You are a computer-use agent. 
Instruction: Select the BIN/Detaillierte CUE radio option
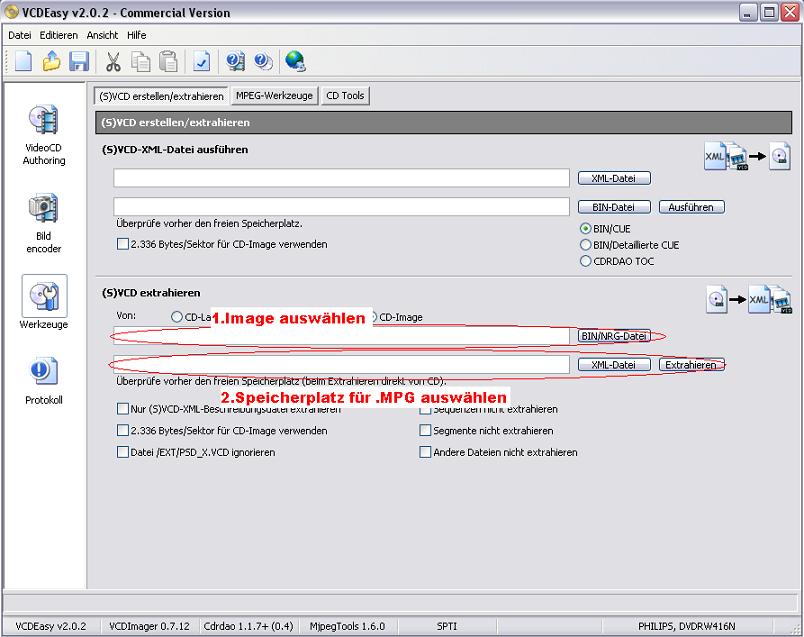(x=586, y=244)
